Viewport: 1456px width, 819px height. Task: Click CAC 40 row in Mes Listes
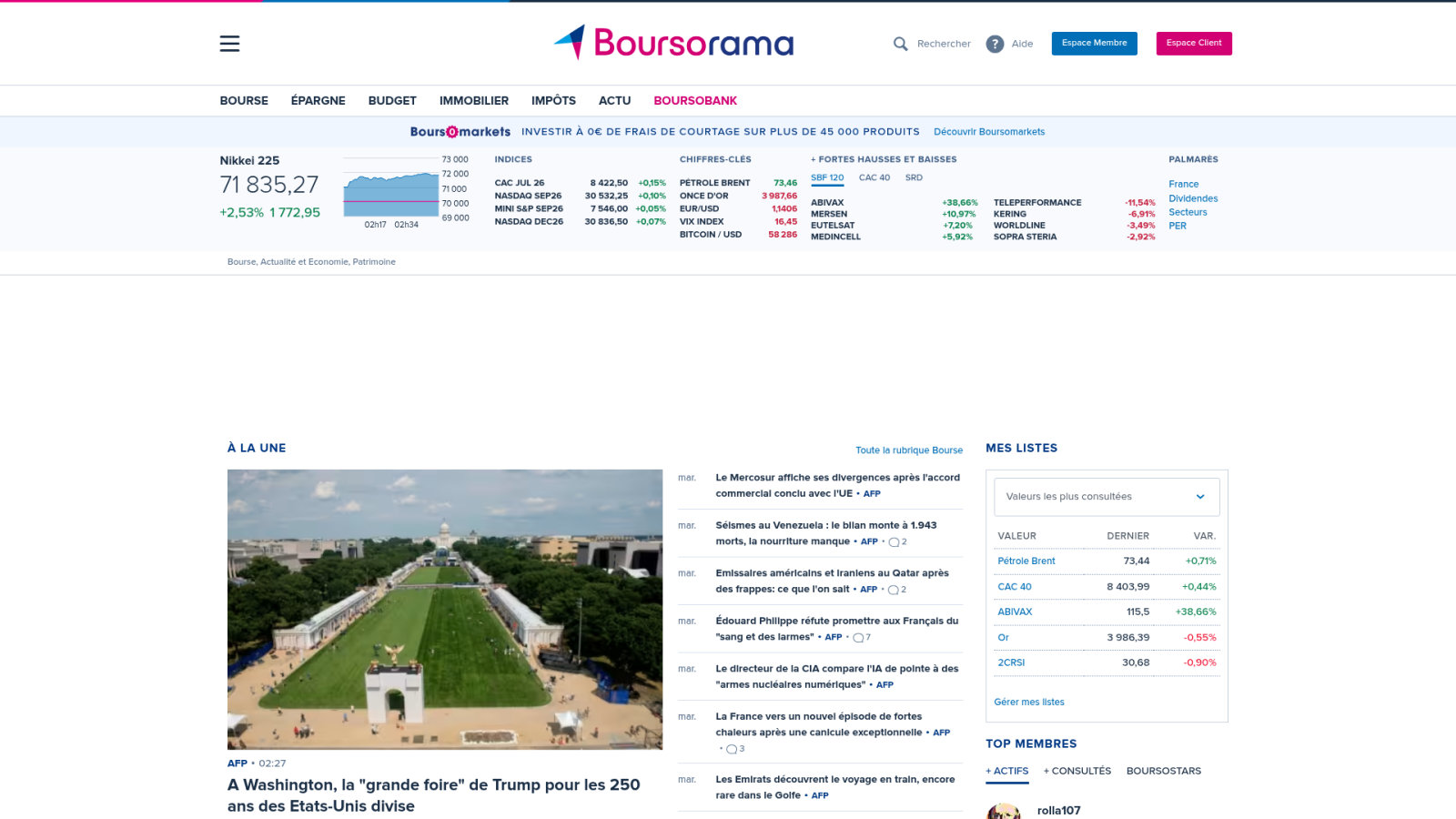[1107, 587]
